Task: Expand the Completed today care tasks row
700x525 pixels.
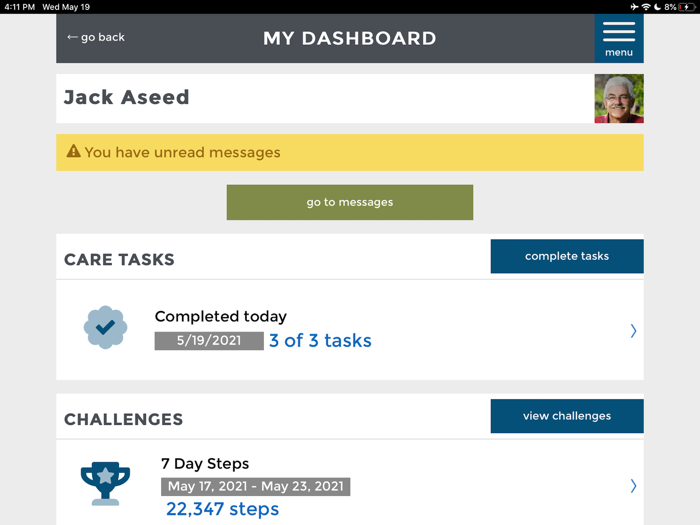Action: pyautogui.click(x=633, y=331)
